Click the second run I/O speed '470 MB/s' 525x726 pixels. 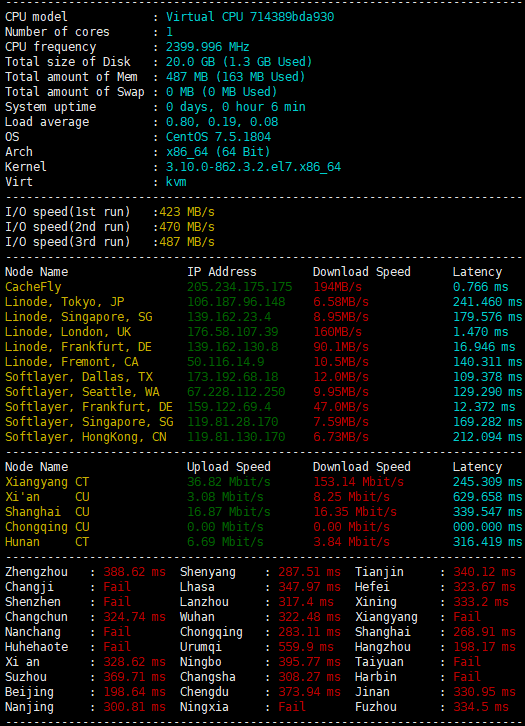[x=187, y=227]
